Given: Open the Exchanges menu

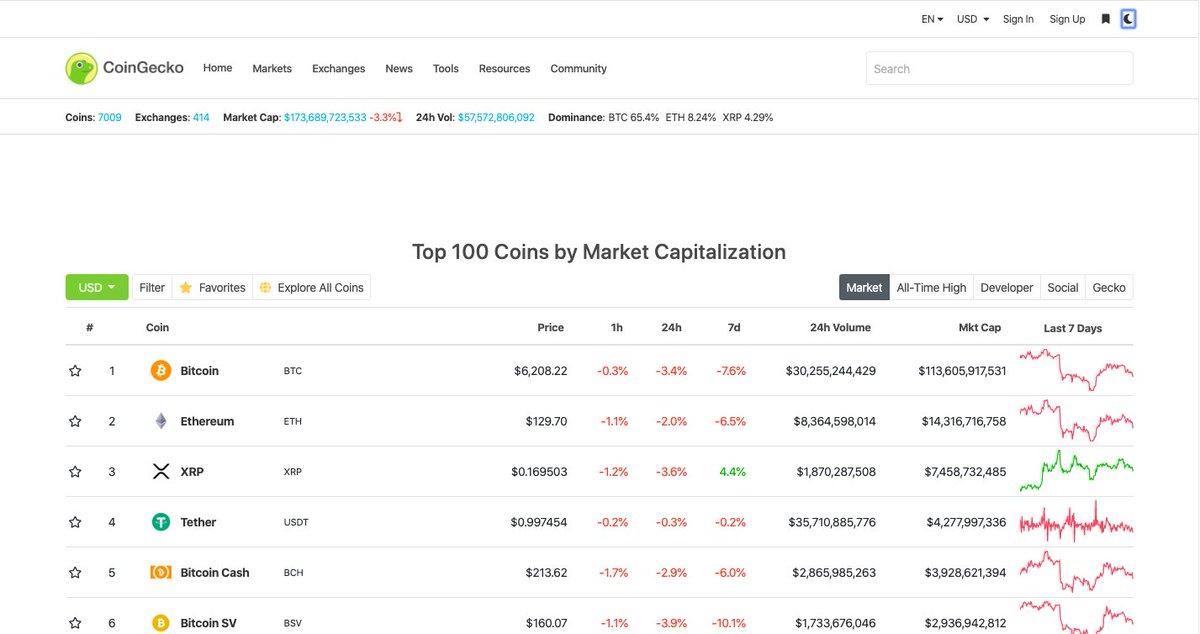Looking at the screenshot, I should [339, 69].
